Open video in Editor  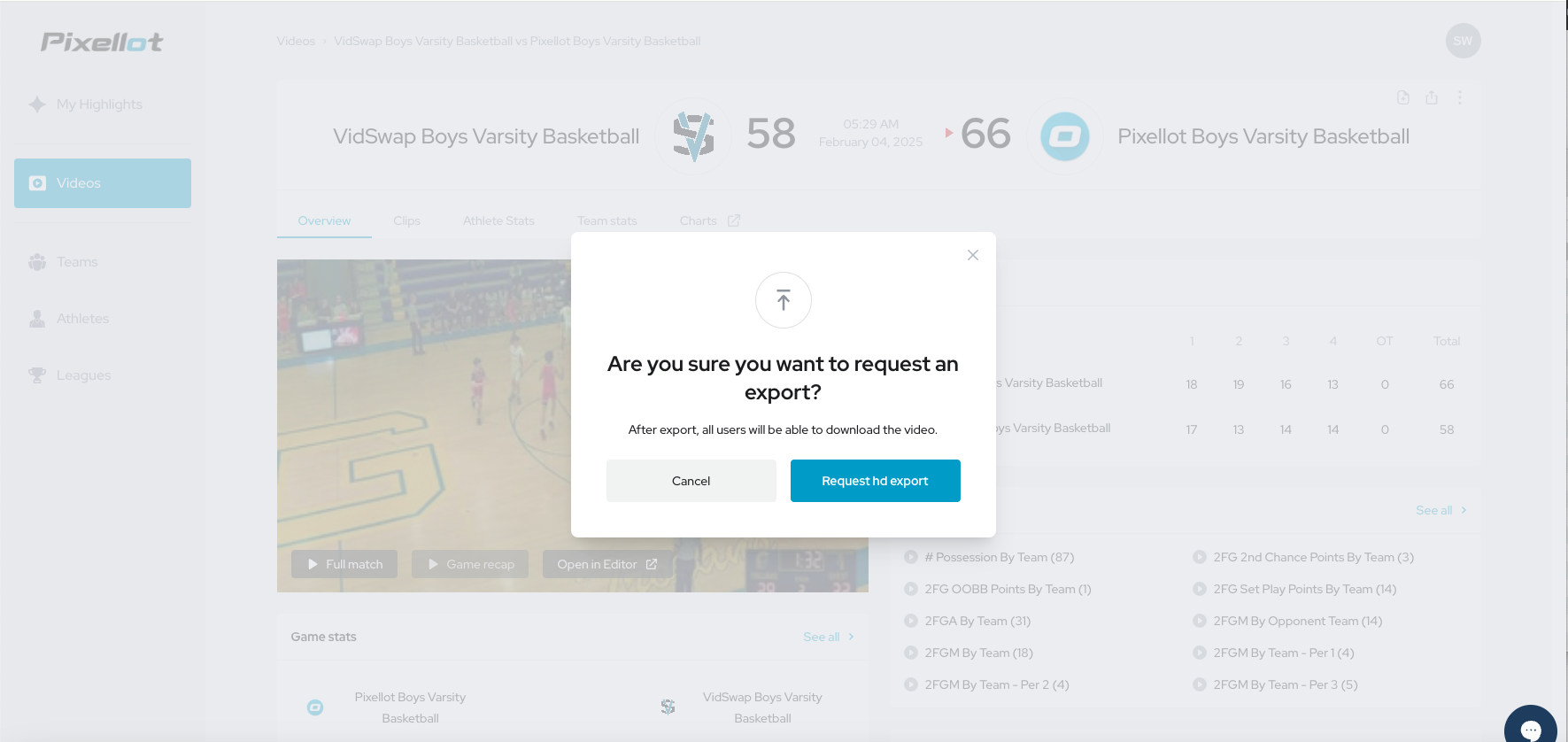[x=606, y=564]
